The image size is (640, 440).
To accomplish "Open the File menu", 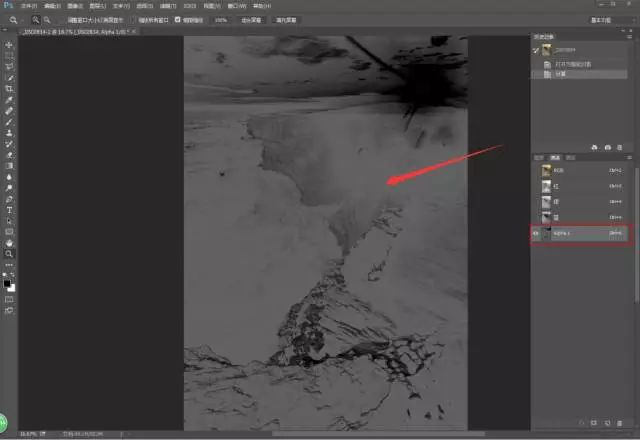I will [x=28, y=5].
